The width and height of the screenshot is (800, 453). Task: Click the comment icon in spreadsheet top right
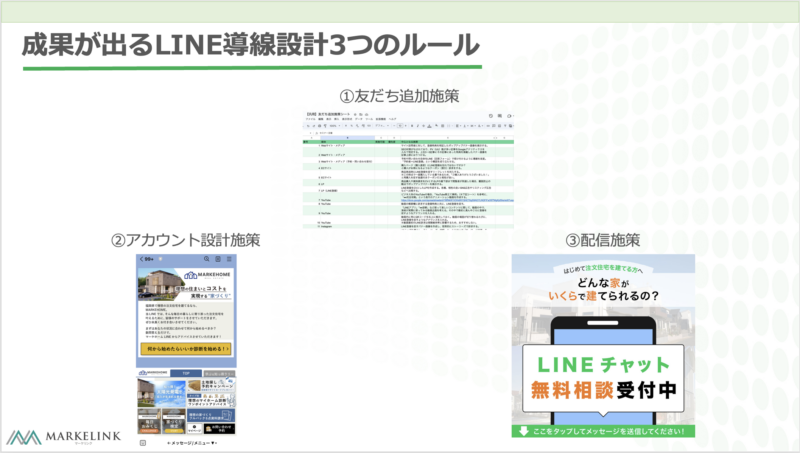point(500,116)
